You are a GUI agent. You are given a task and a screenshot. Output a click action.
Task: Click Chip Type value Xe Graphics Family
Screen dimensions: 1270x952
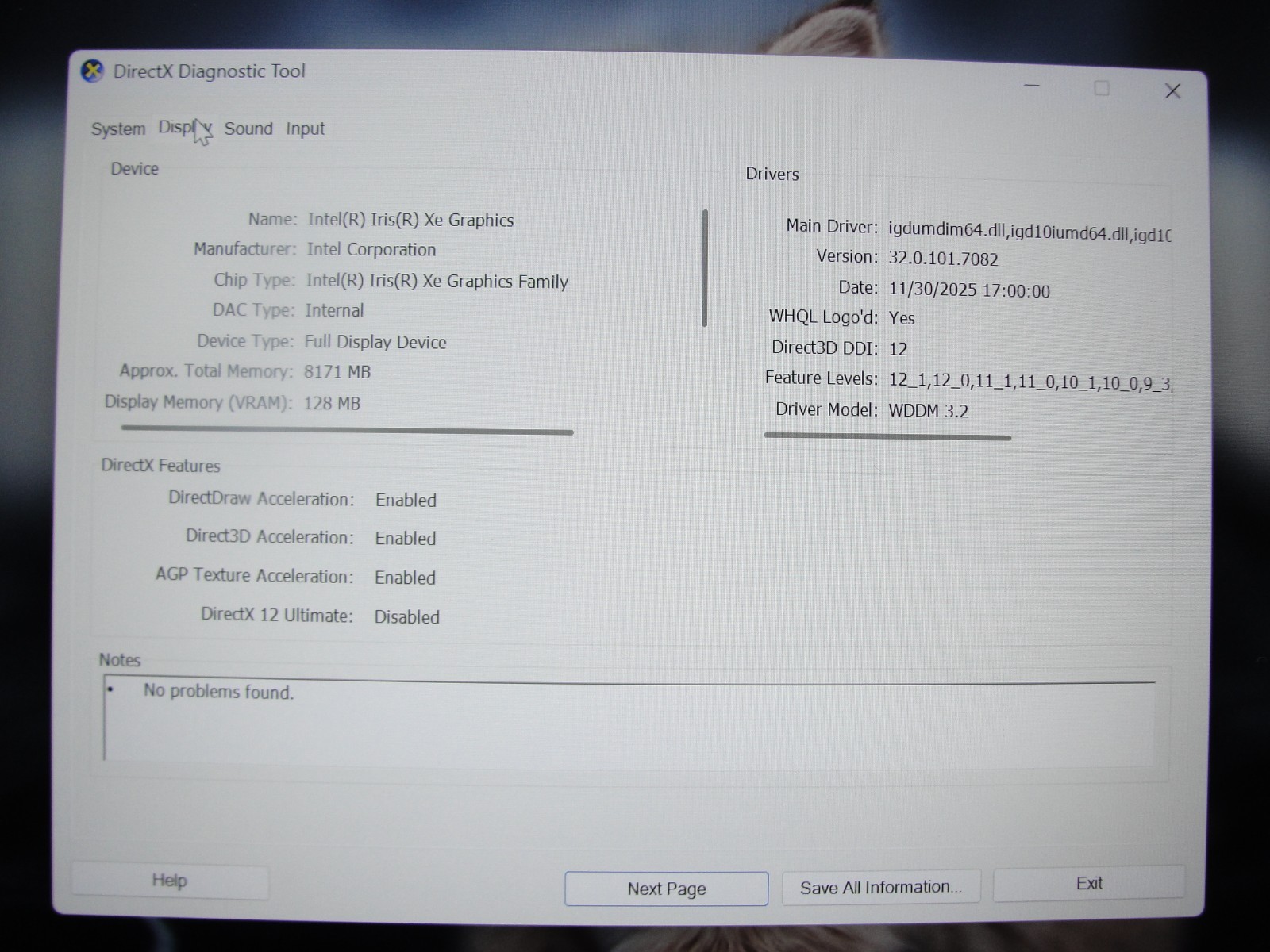pos(437,281)
